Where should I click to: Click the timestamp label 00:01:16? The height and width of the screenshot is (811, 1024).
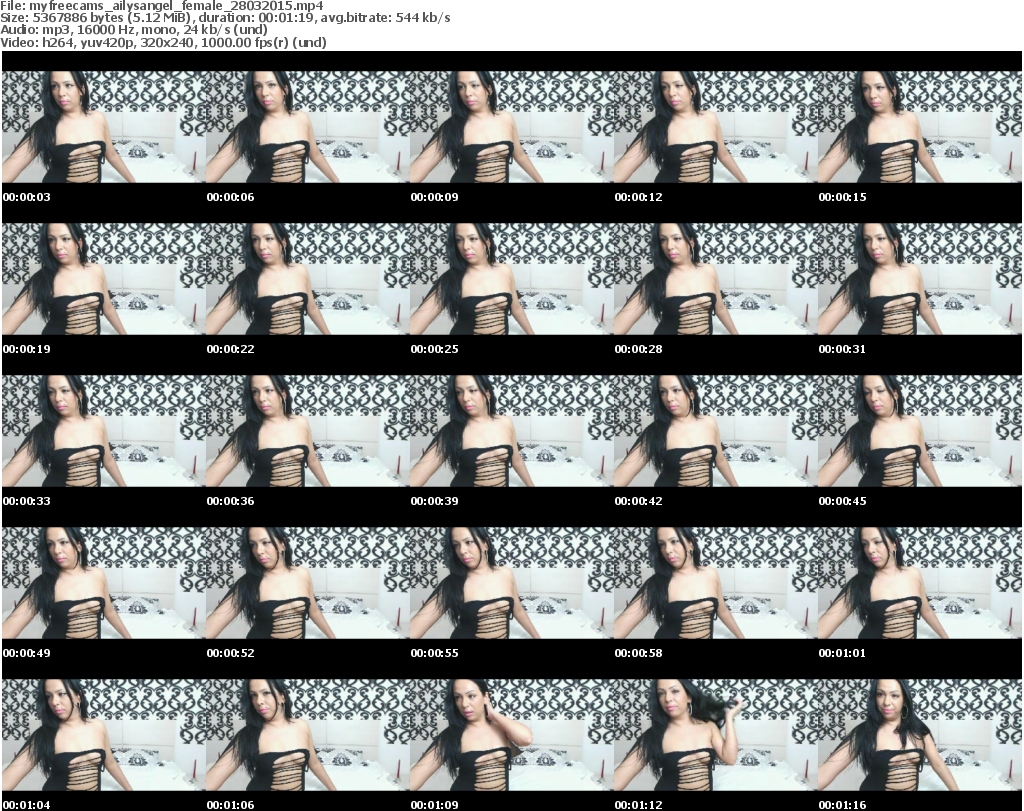(x=842, y=805)
